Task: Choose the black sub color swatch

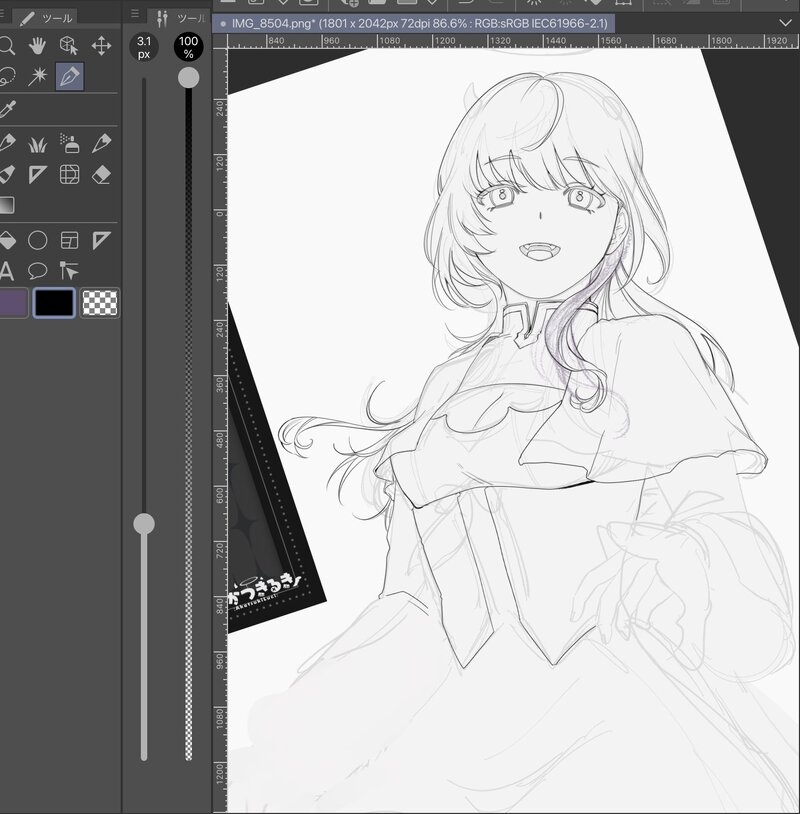Action: coord(54,303)
